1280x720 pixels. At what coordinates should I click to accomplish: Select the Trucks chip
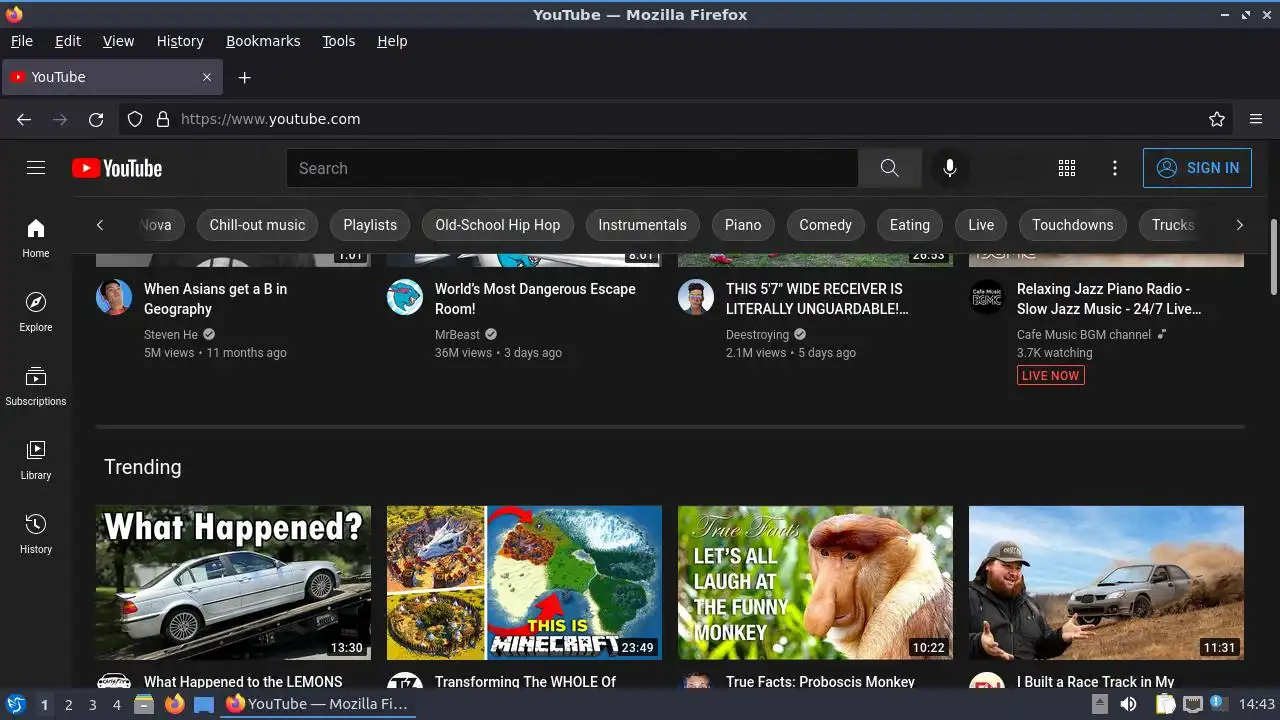pyautogui.click(x=1173, y=225)
